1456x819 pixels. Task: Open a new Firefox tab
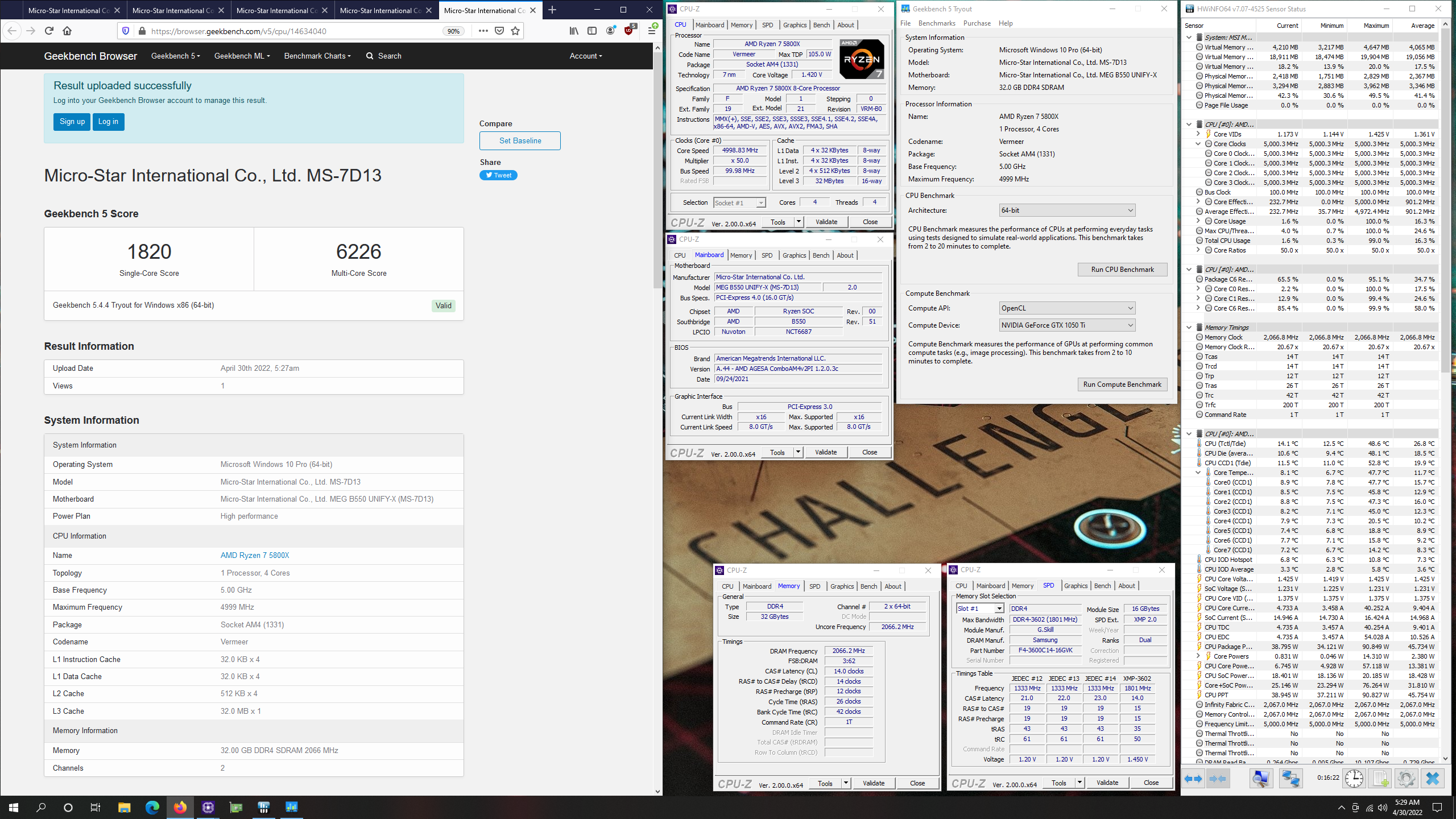pos(552,10)
